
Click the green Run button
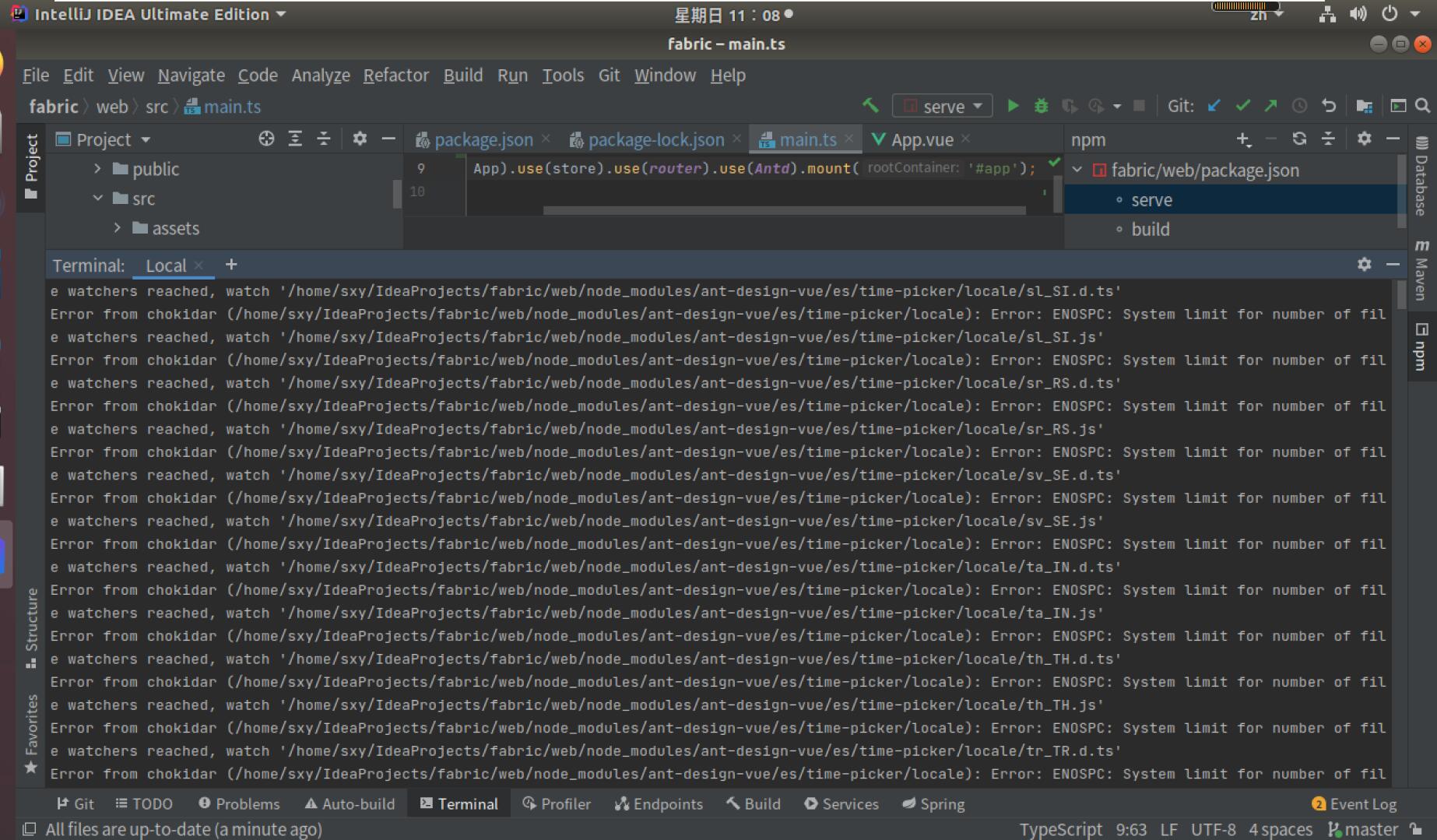pyautogui.click(x=1013, y=106)
